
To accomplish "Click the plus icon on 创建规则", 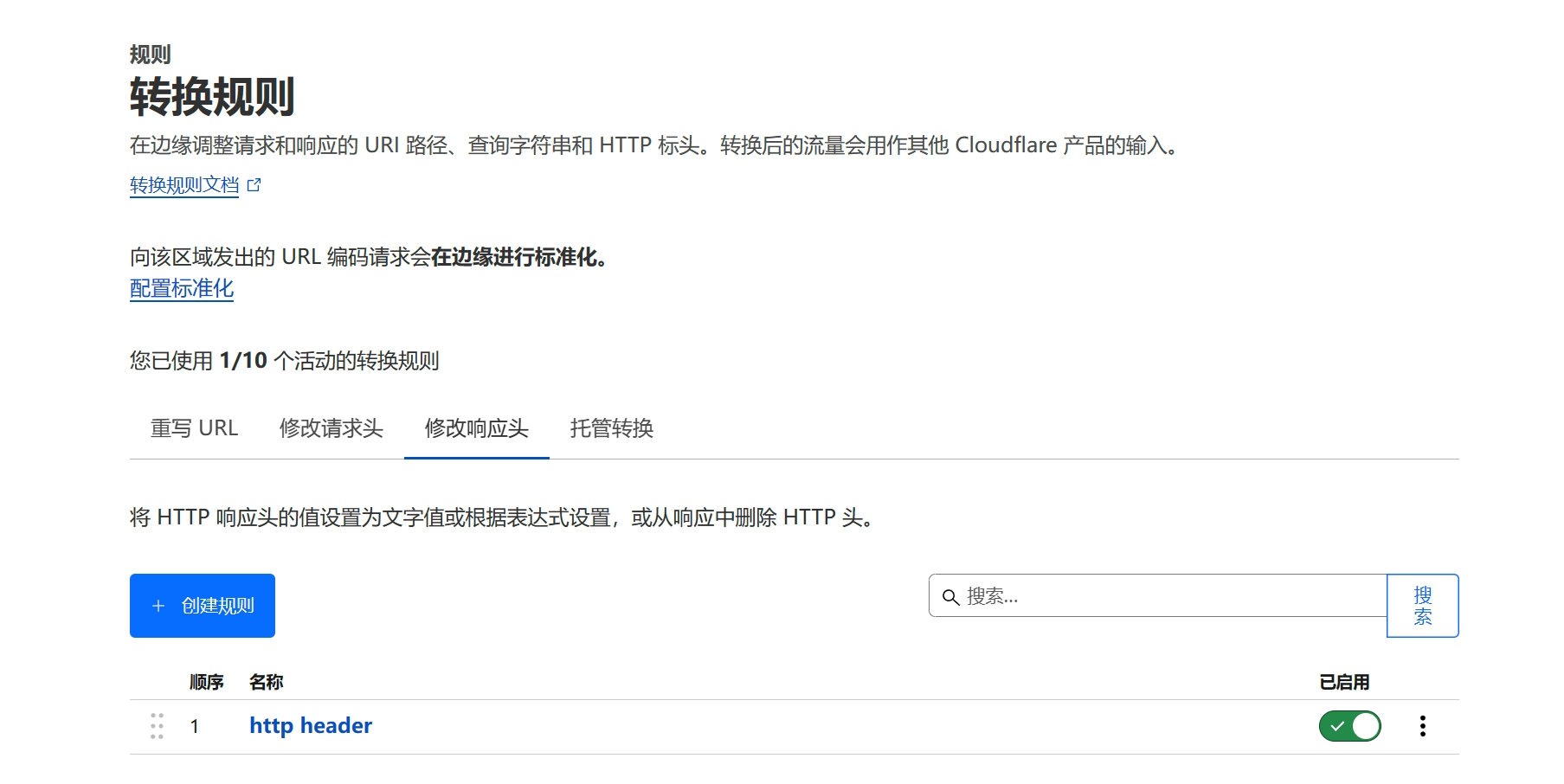I will click(158, 606).
